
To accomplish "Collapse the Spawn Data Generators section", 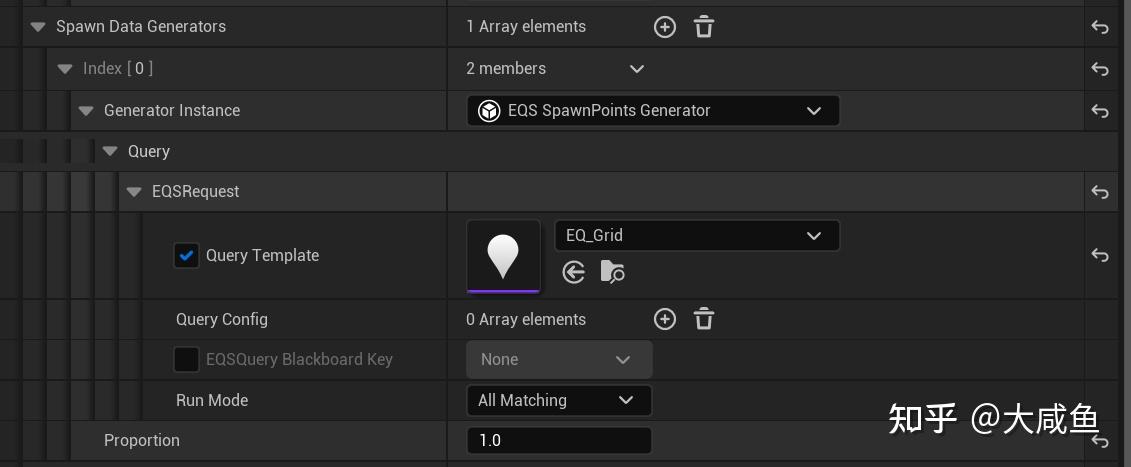I will click(38, 27).
